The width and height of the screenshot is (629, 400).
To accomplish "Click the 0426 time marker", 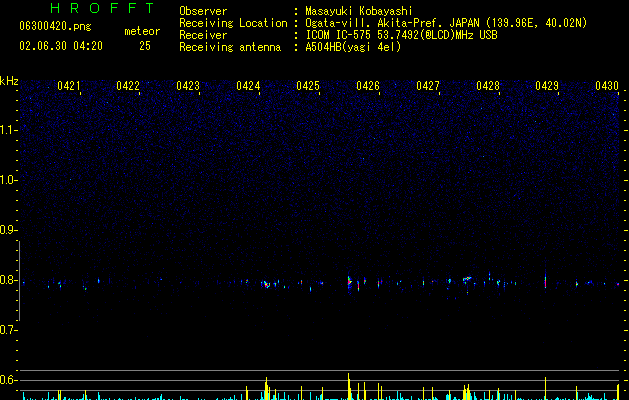I will [368, 86].
